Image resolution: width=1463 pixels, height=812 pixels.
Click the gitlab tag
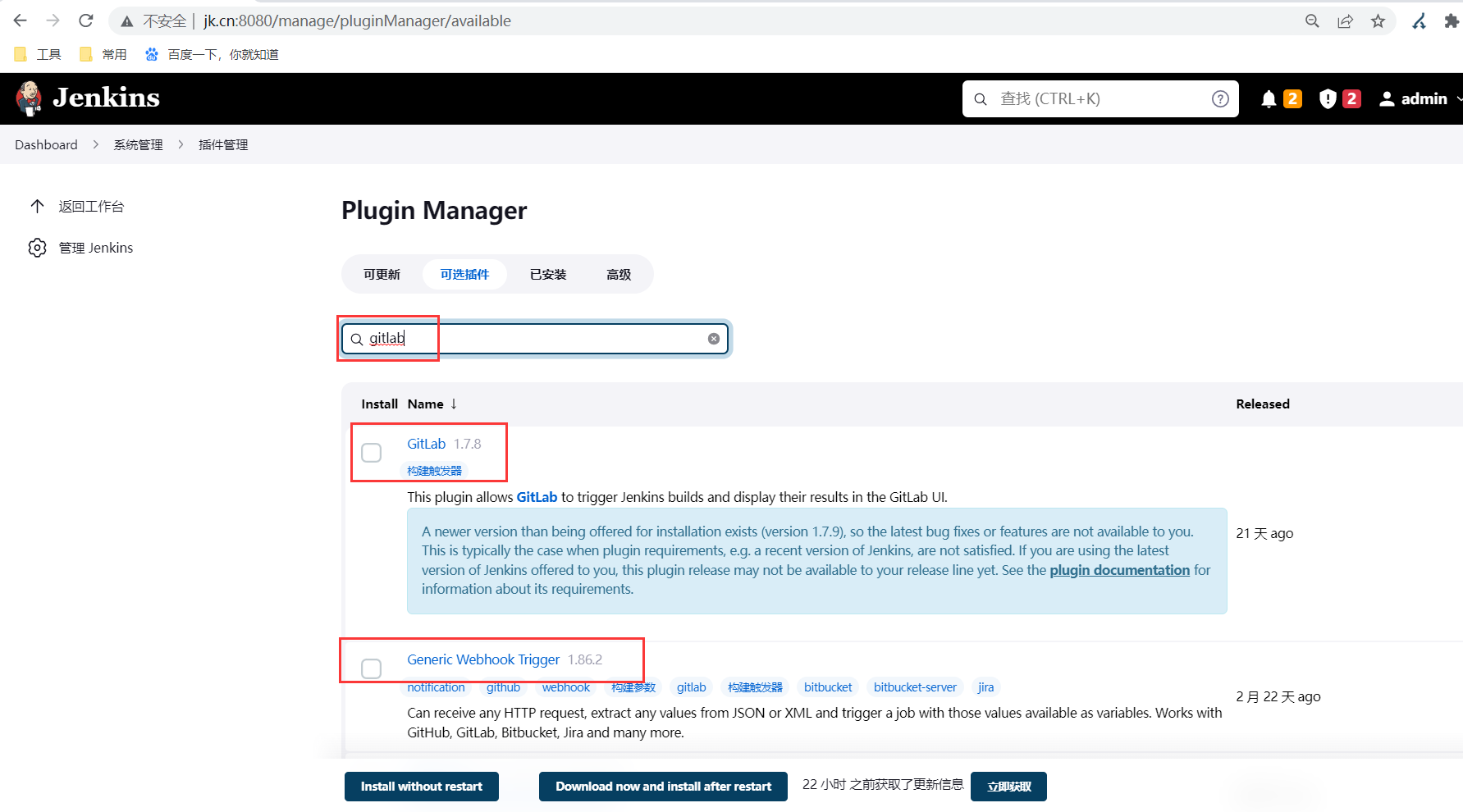pyautogui.click(x=692, y=687)
